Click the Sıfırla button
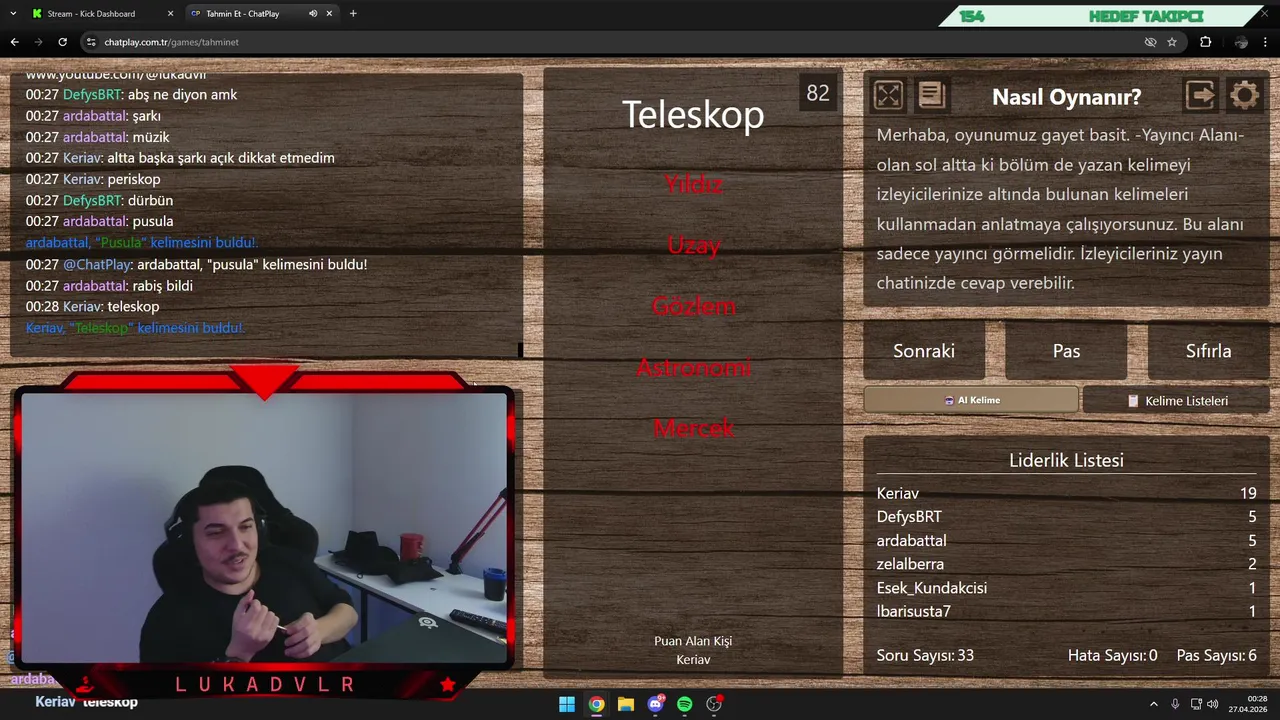This screenshot has width=1280, height=720. (1208, 351)
